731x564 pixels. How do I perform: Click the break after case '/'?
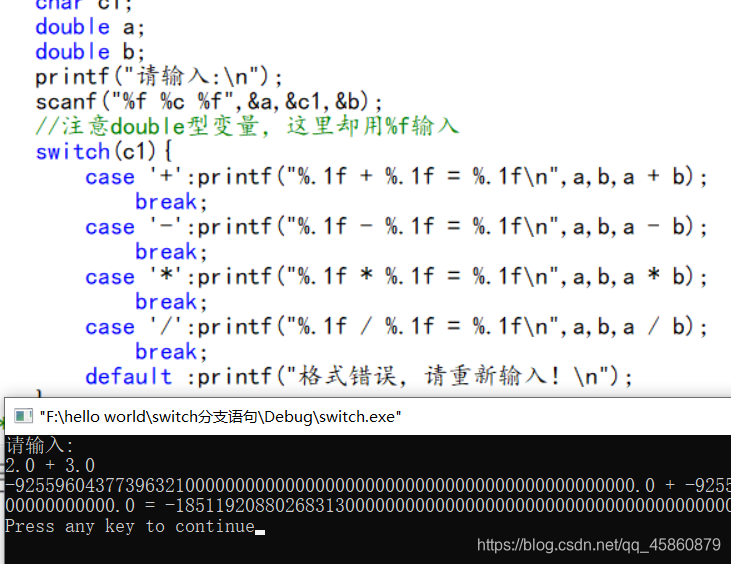click(171, 351)
